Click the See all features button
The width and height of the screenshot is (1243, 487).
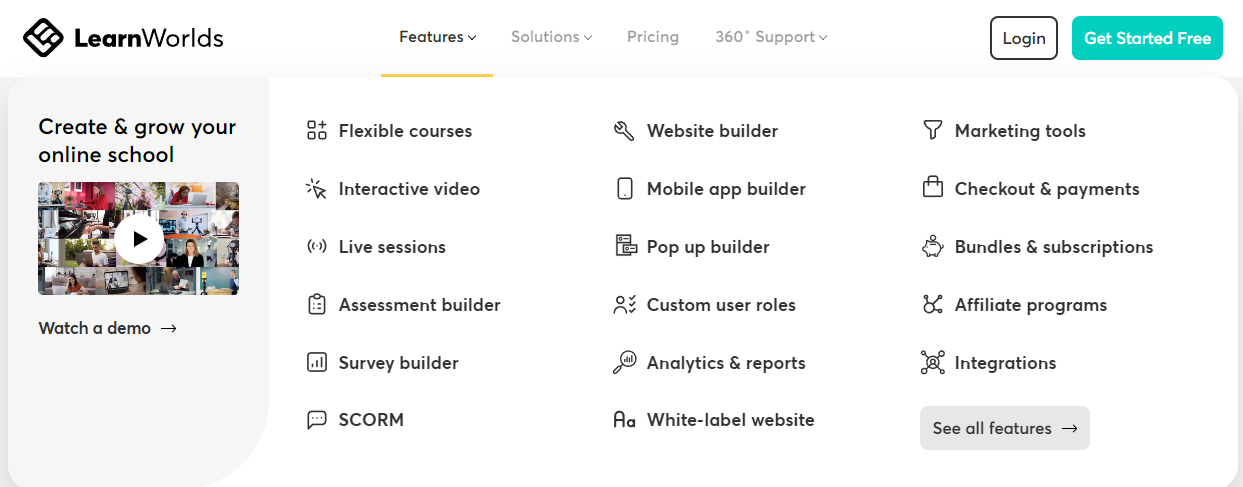point(1005,428)
